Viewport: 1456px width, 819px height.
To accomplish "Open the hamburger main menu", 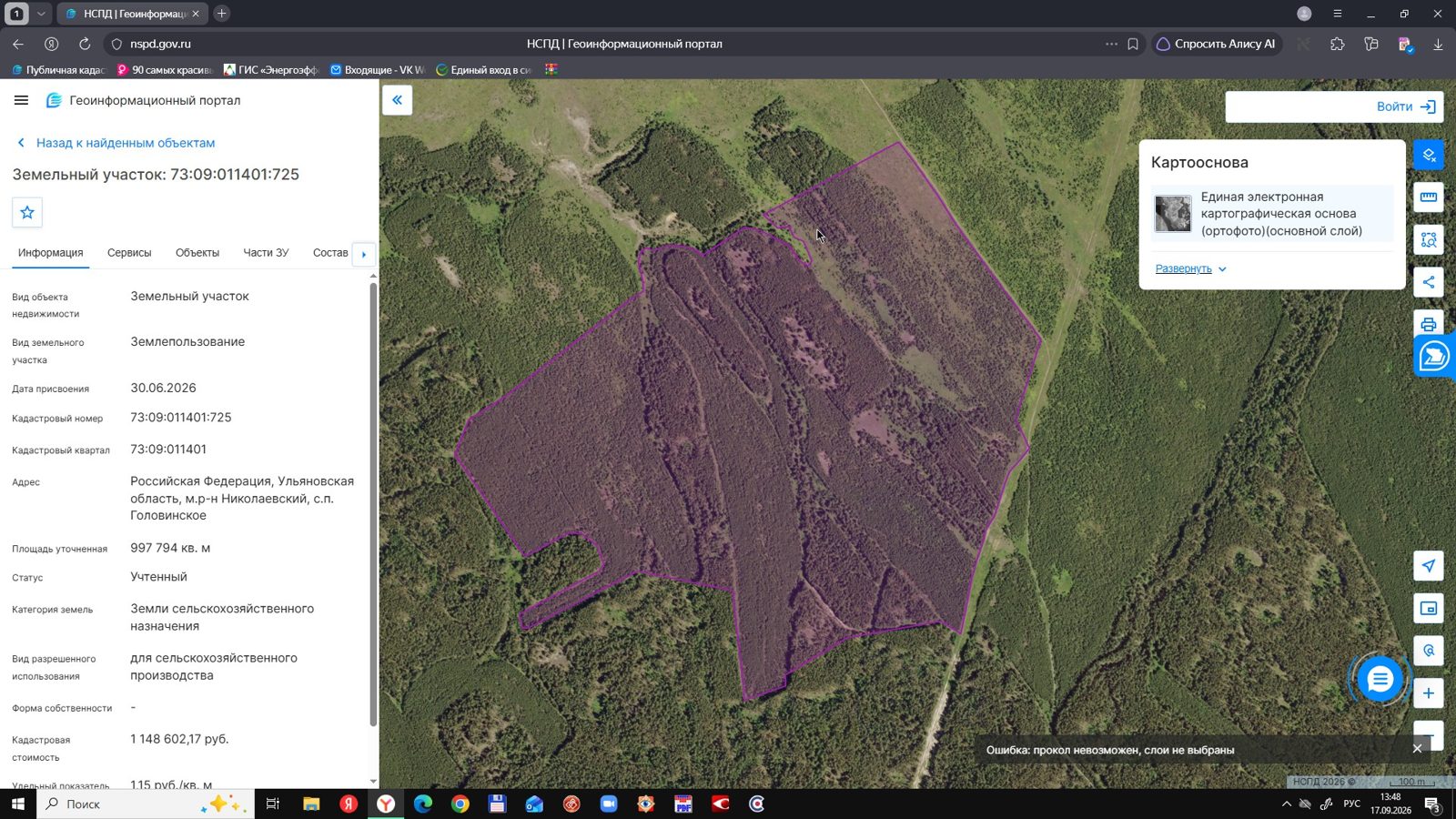I will (x=22, y=100).
